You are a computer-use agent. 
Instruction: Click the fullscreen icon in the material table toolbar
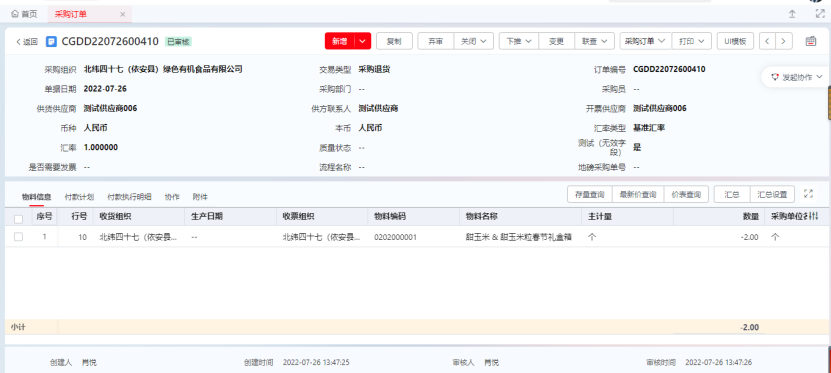tap(808, 194)
